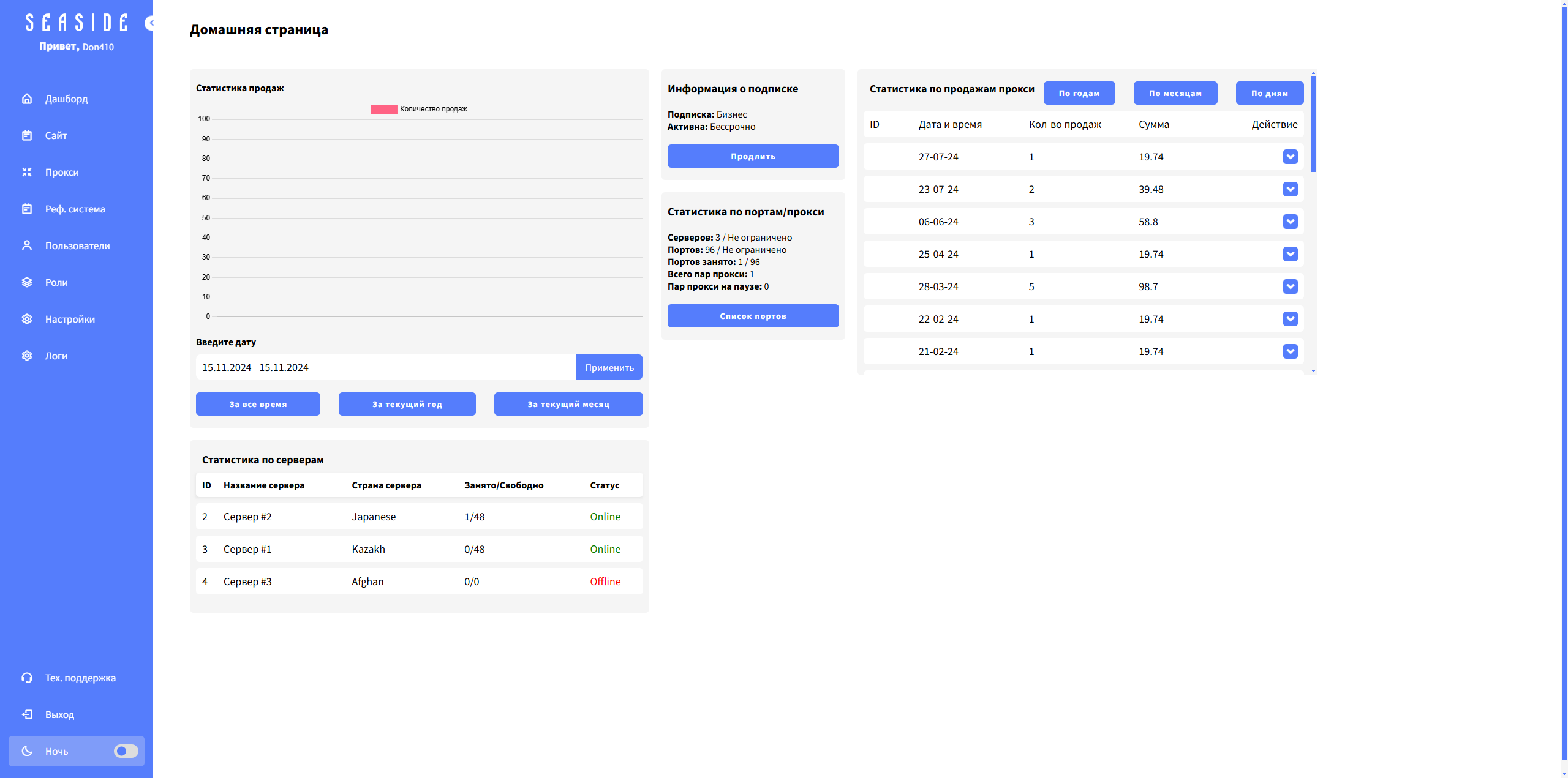Expand the 21-02-24 sales row
1568x778 pixels.
(1290, 351)
